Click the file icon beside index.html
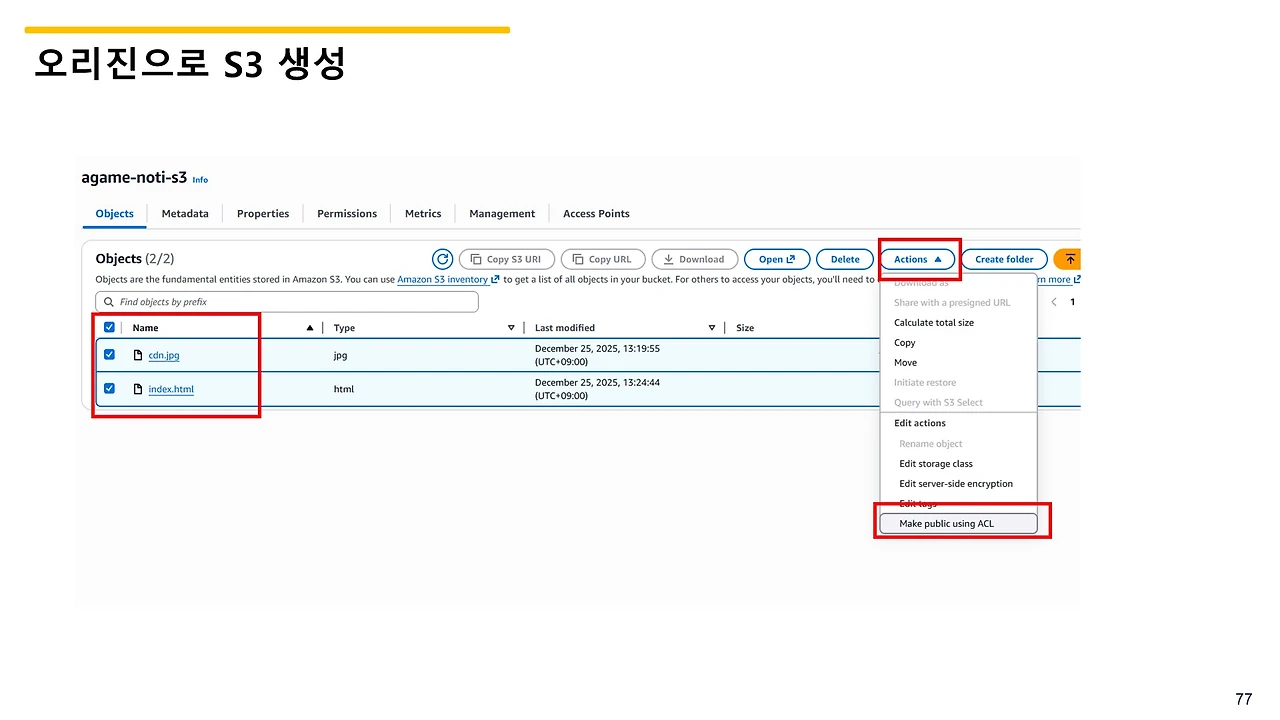1280x720 pixels. coord(138,389)
